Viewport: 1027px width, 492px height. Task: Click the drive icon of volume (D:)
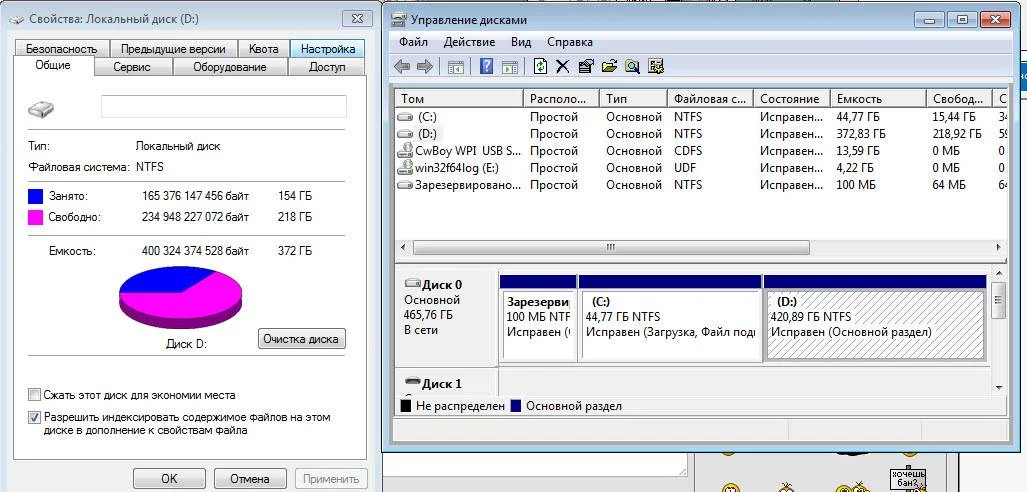pyautogui.click(x=405, y=134)
